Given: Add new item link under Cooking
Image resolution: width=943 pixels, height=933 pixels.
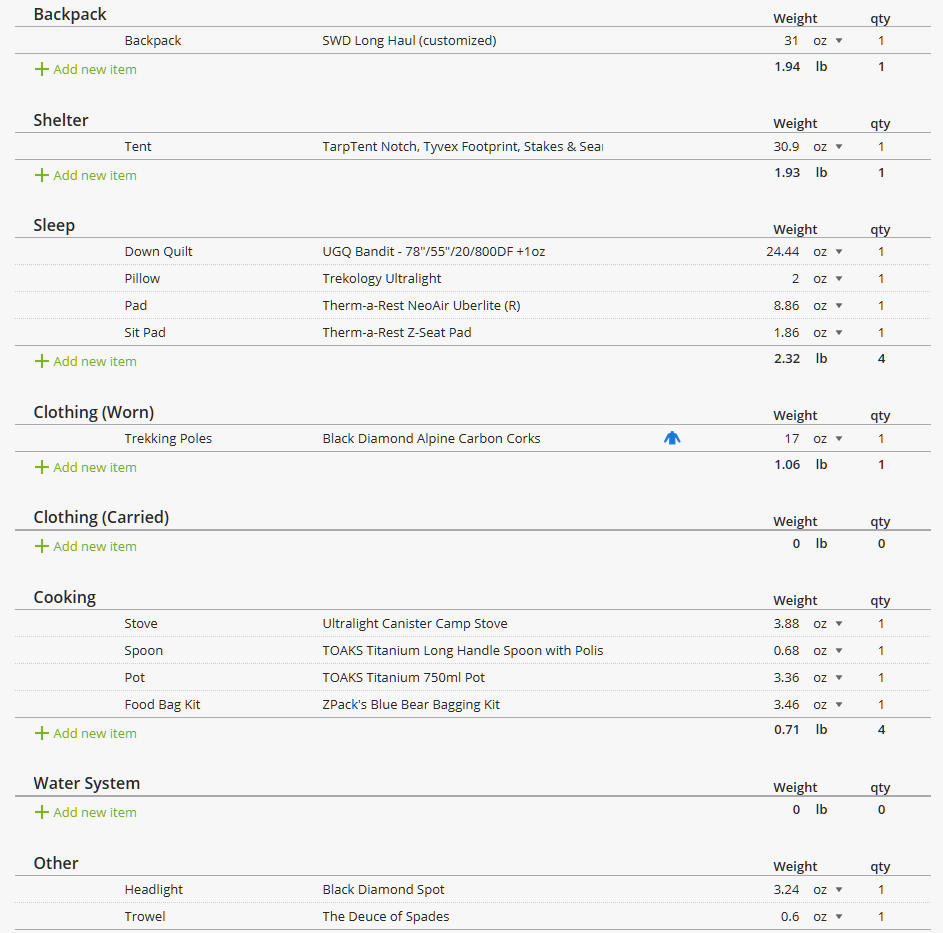Looking at the screenshot, I should (95, 733).
